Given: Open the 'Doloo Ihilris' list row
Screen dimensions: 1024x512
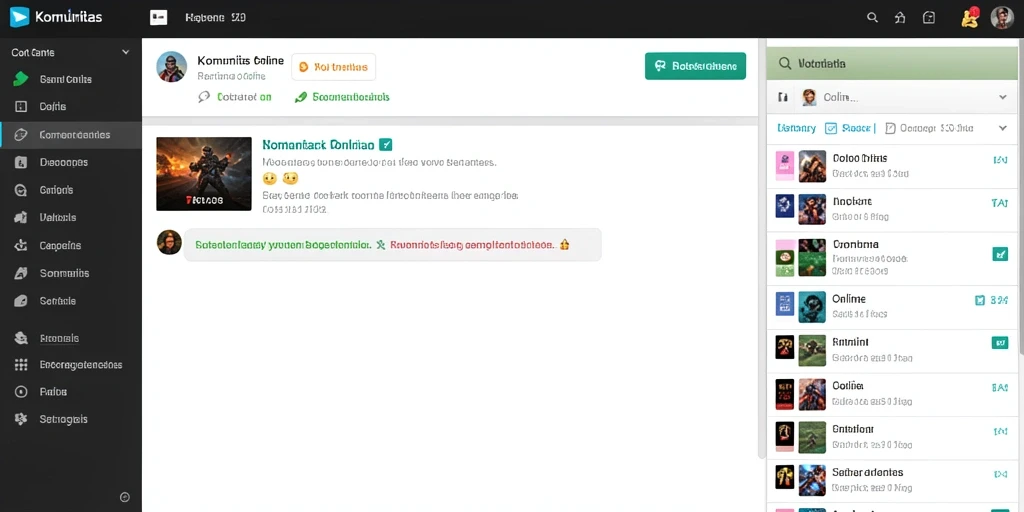Looking at the screenshot, I should pos(892,167).
